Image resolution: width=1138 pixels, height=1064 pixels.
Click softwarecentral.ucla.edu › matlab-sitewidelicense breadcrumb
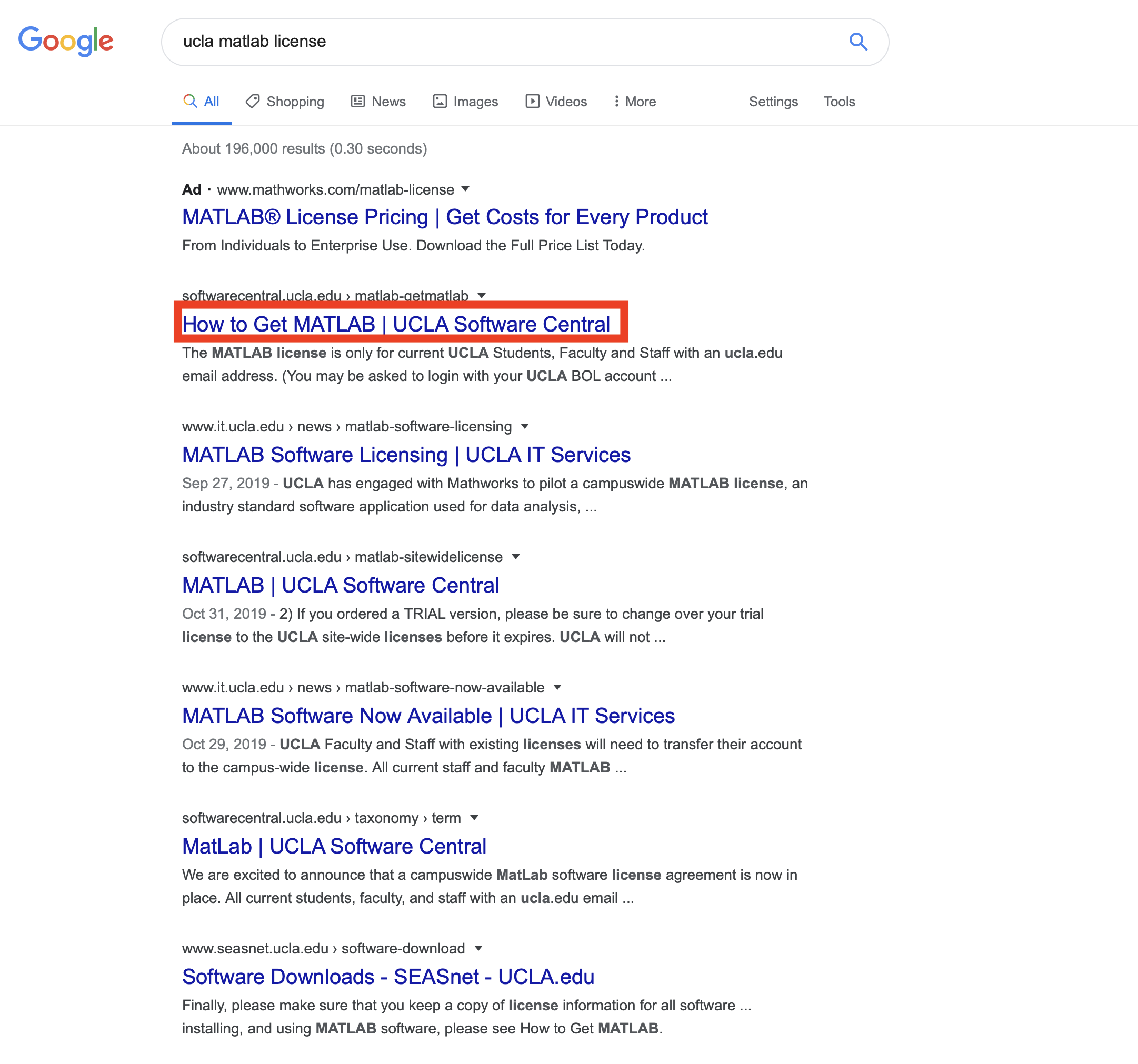point(342,557)
